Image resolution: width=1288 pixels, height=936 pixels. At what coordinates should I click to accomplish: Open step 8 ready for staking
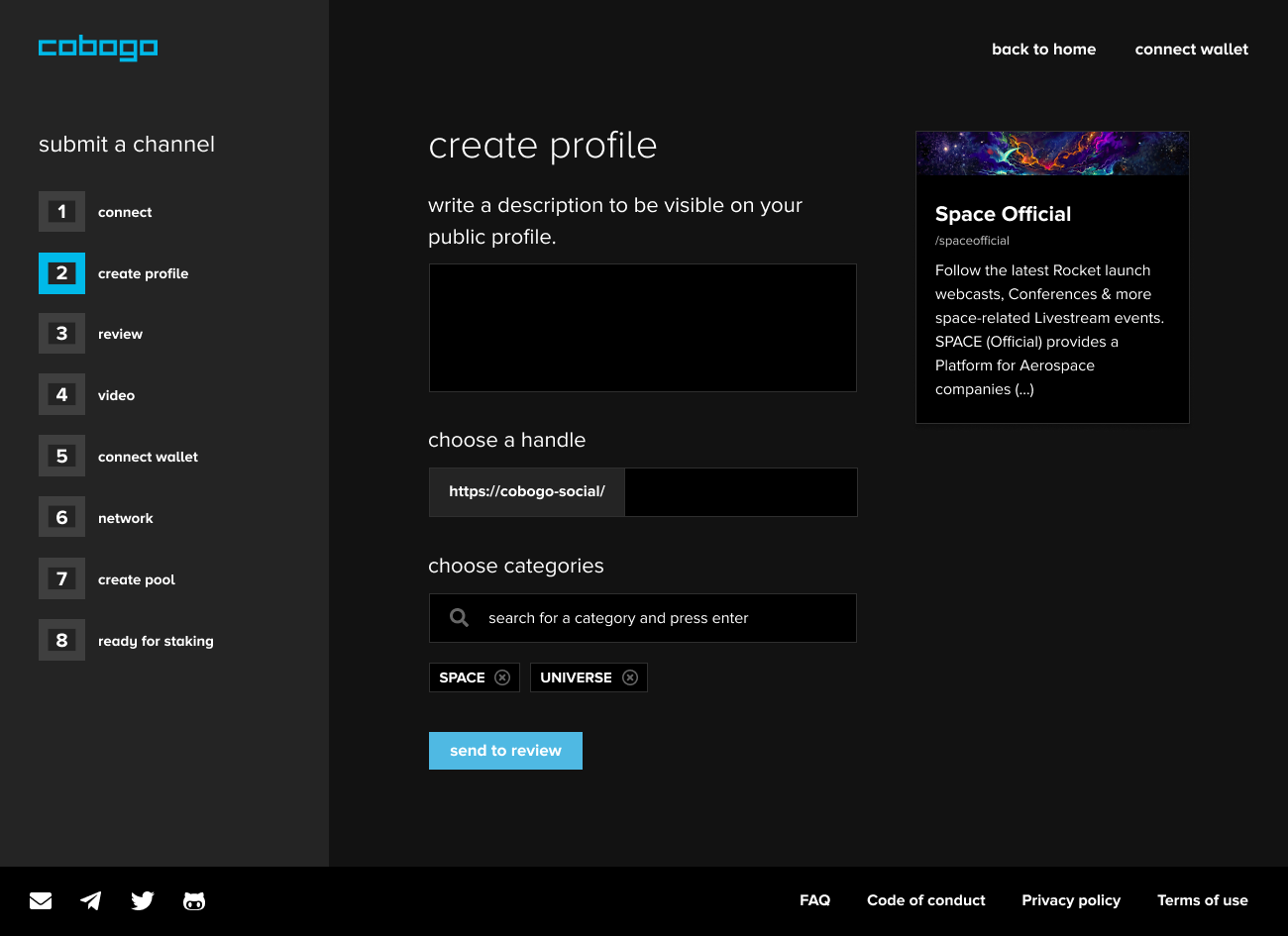62,641
